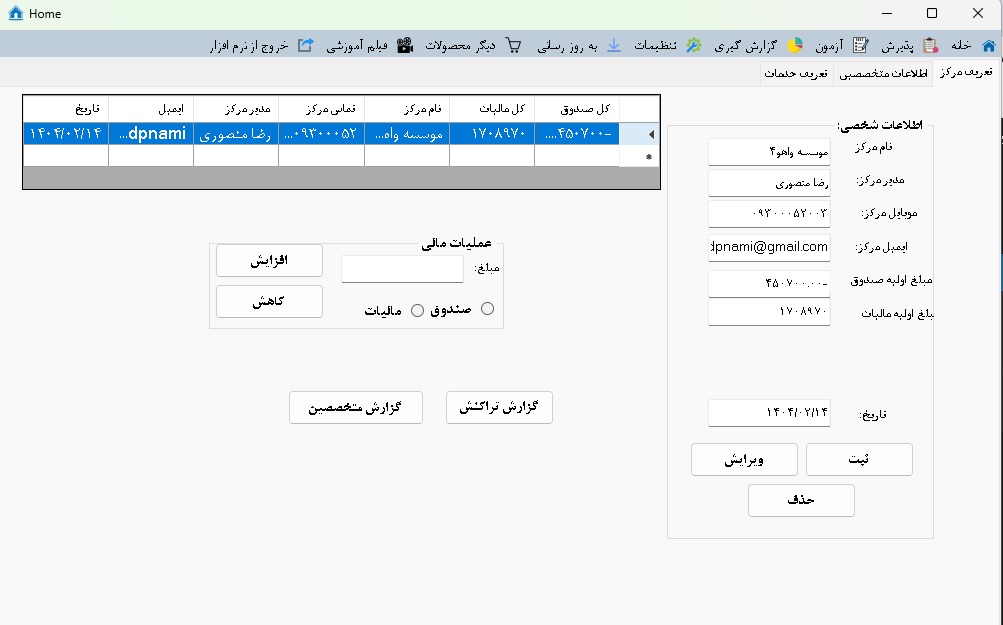Click the مبلغ amount input field

pyautogui.click(x=402, y=268)
